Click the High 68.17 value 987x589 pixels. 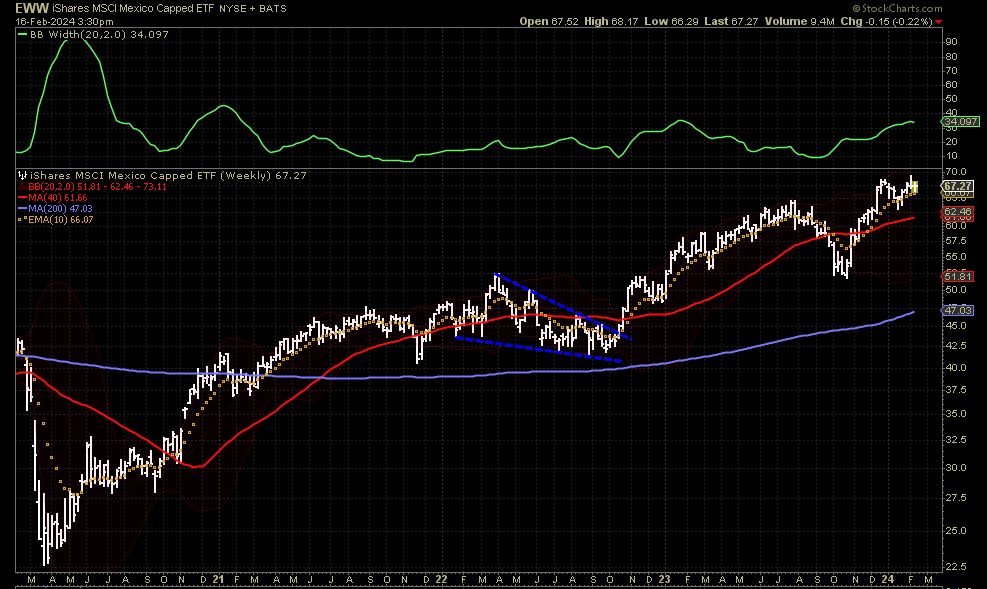pos(611,21)
